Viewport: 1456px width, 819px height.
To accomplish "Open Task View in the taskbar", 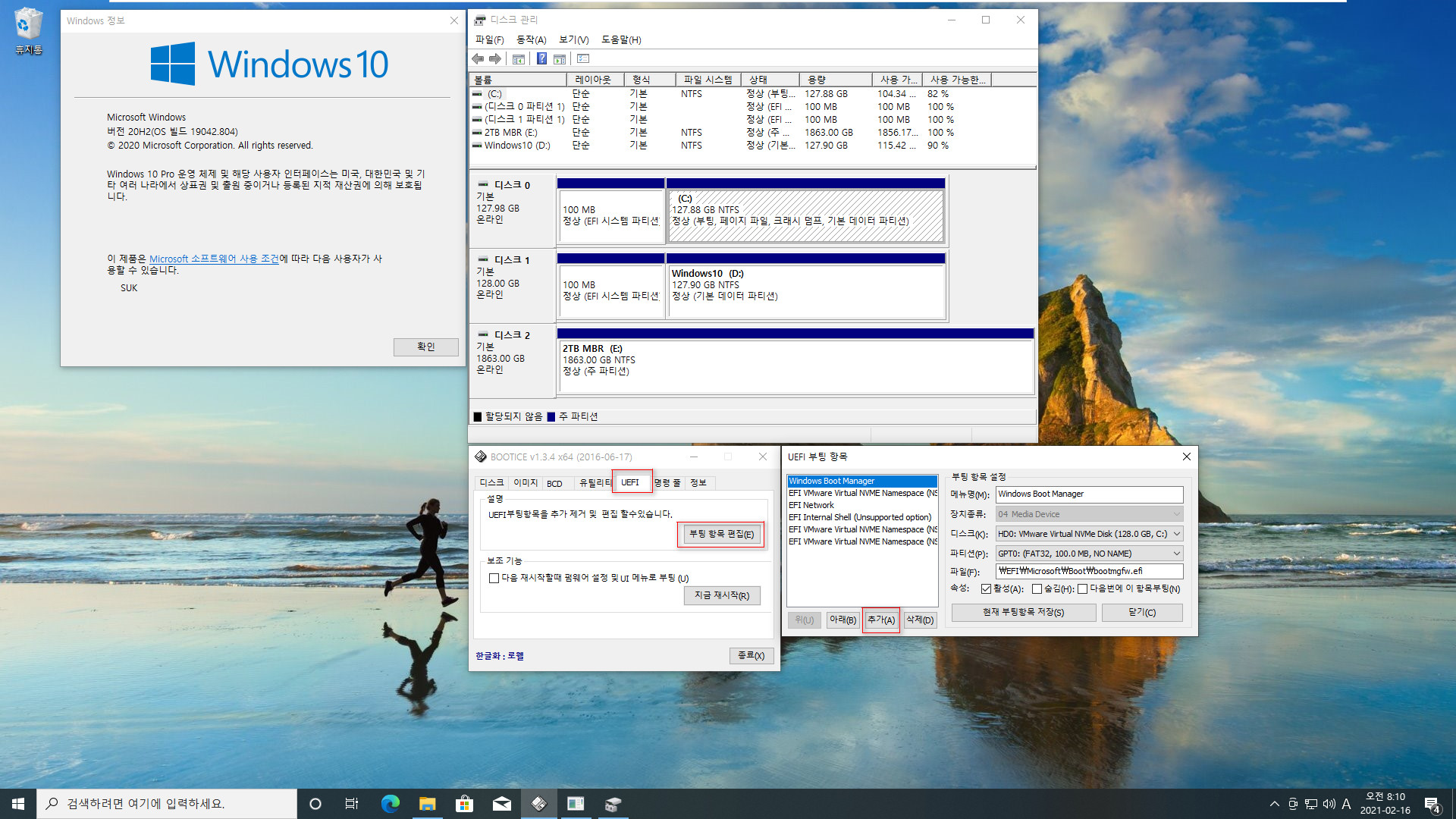I will click(352, 804).
